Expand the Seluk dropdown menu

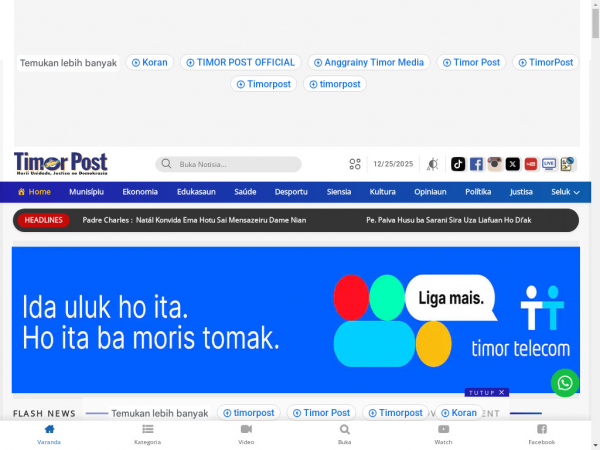(x=565, y=192)
